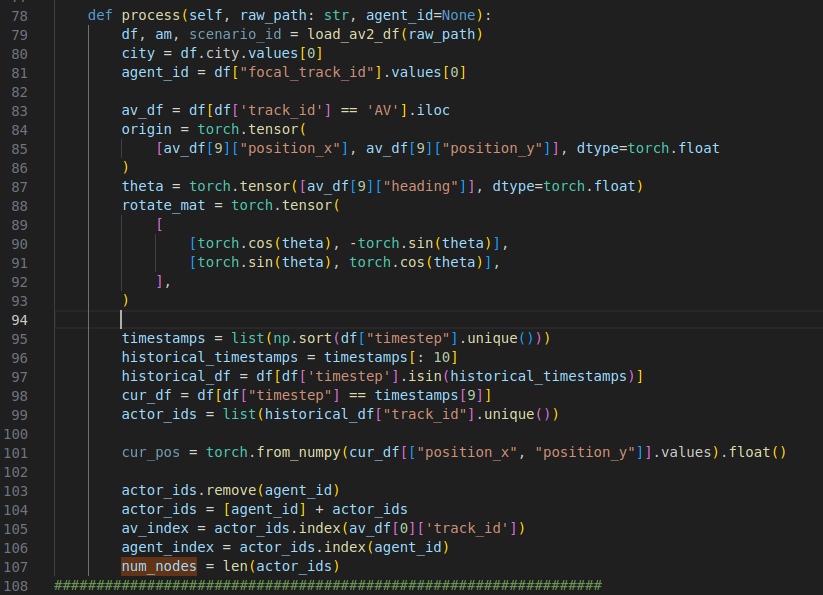
Task: Click the cur_df variable on line 98
Action: click(x=146, y=395)
